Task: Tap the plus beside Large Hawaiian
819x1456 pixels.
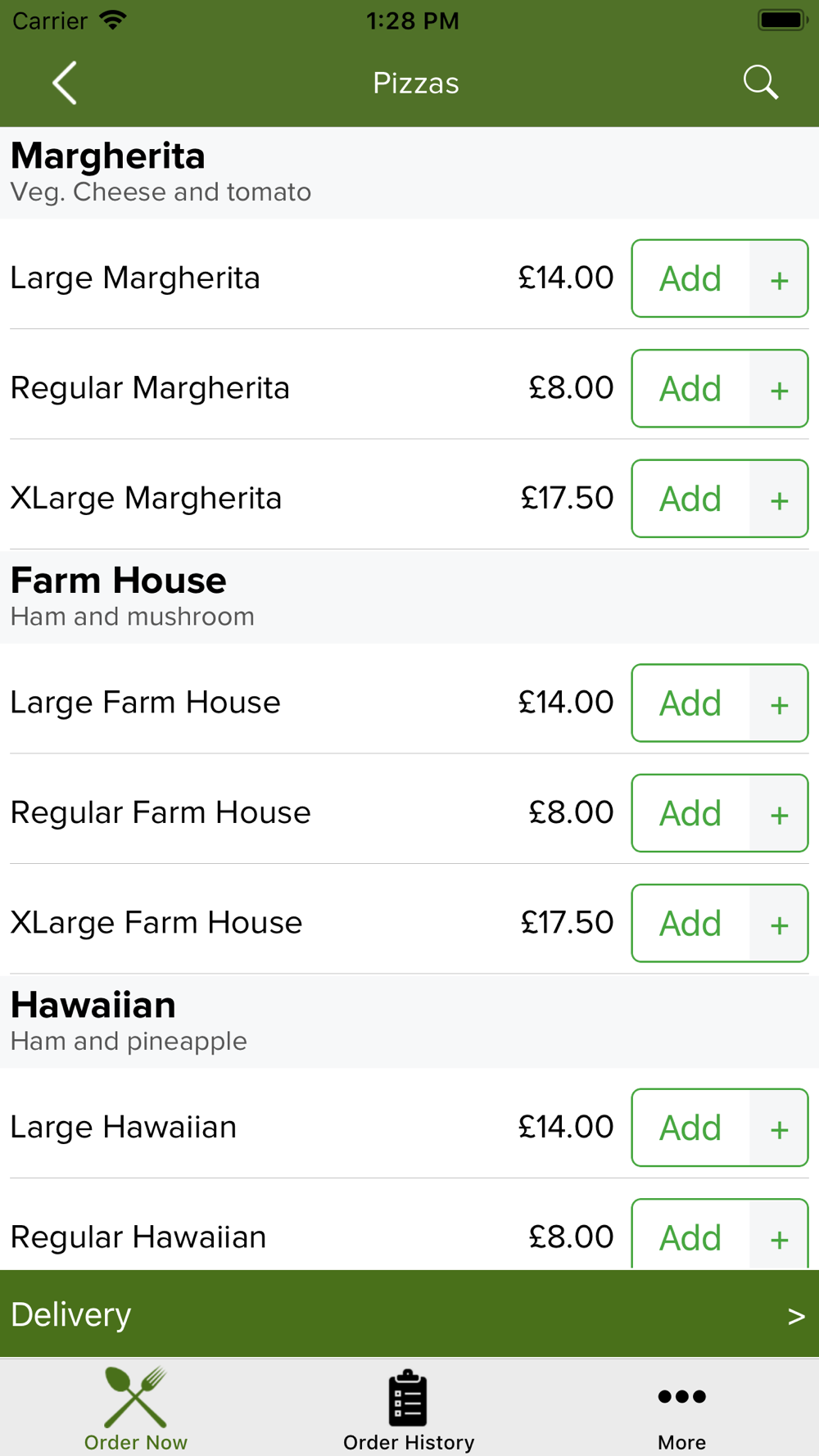Action: tap(779, 1128)
